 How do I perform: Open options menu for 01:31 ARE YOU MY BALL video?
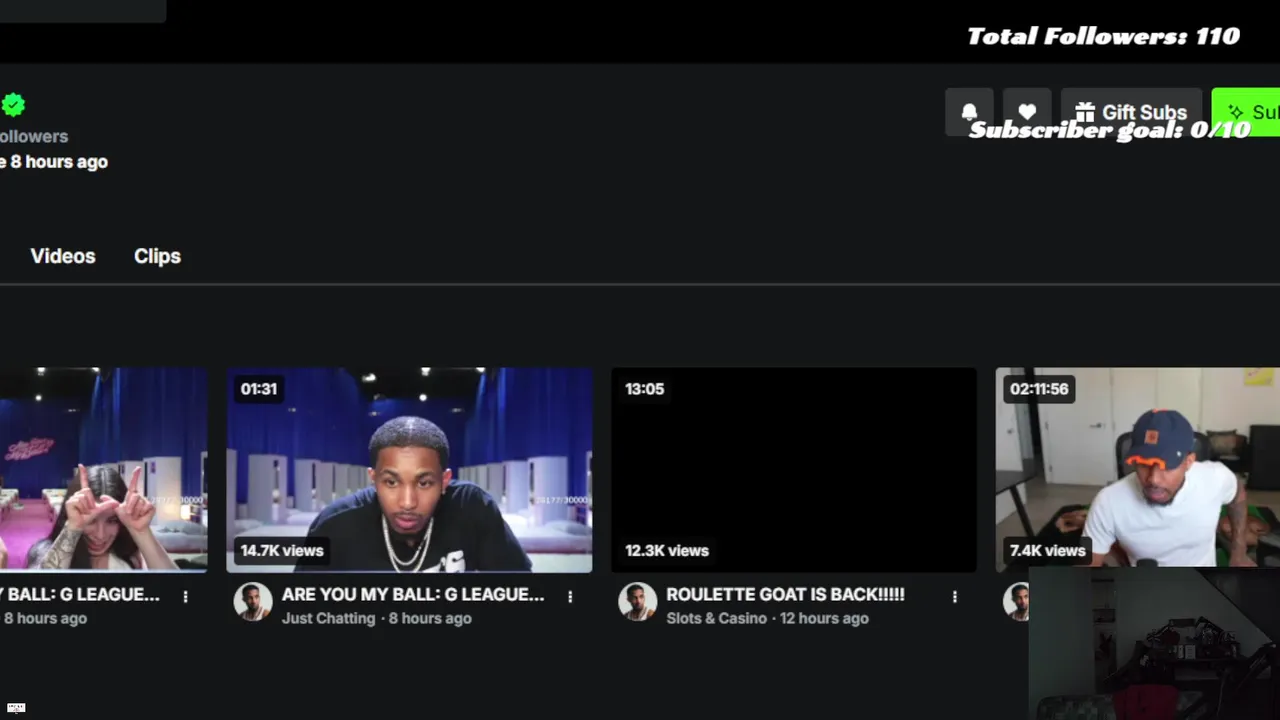click(x=570, y=596)
